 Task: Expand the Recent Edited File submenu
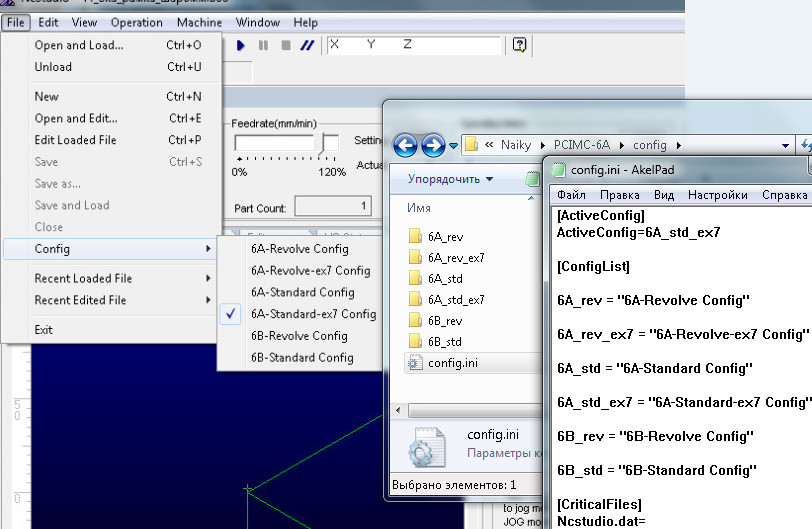110,300
